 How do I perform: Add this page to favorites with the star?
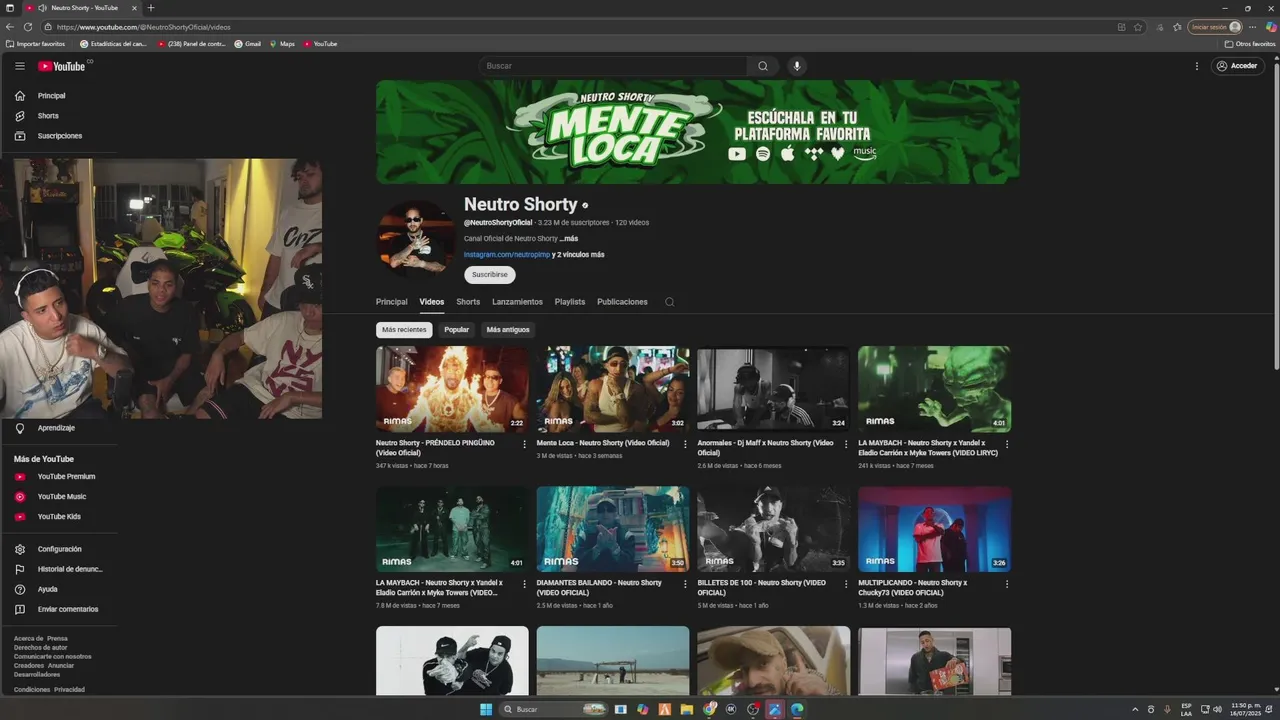coord(1138,27)
